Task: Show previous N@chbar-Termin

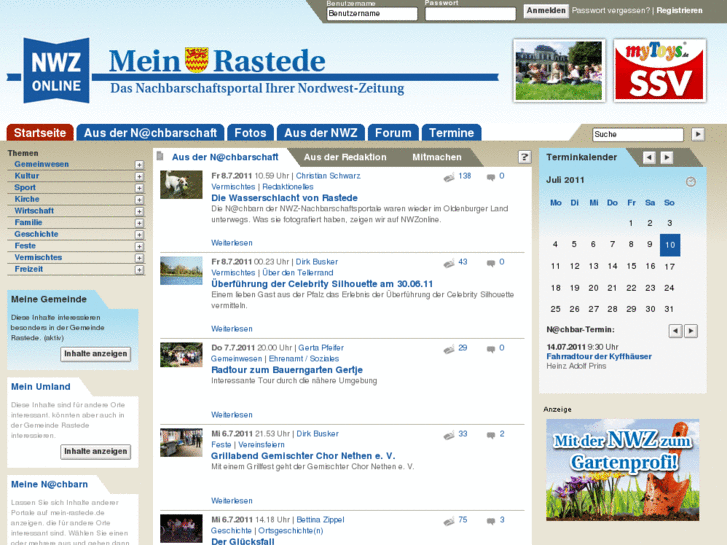Action: [x=675, y=331]
